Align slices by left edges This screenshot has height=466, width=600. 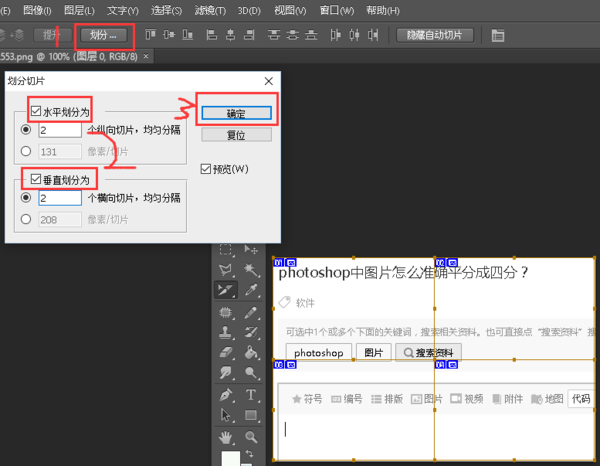click(212, 35)
